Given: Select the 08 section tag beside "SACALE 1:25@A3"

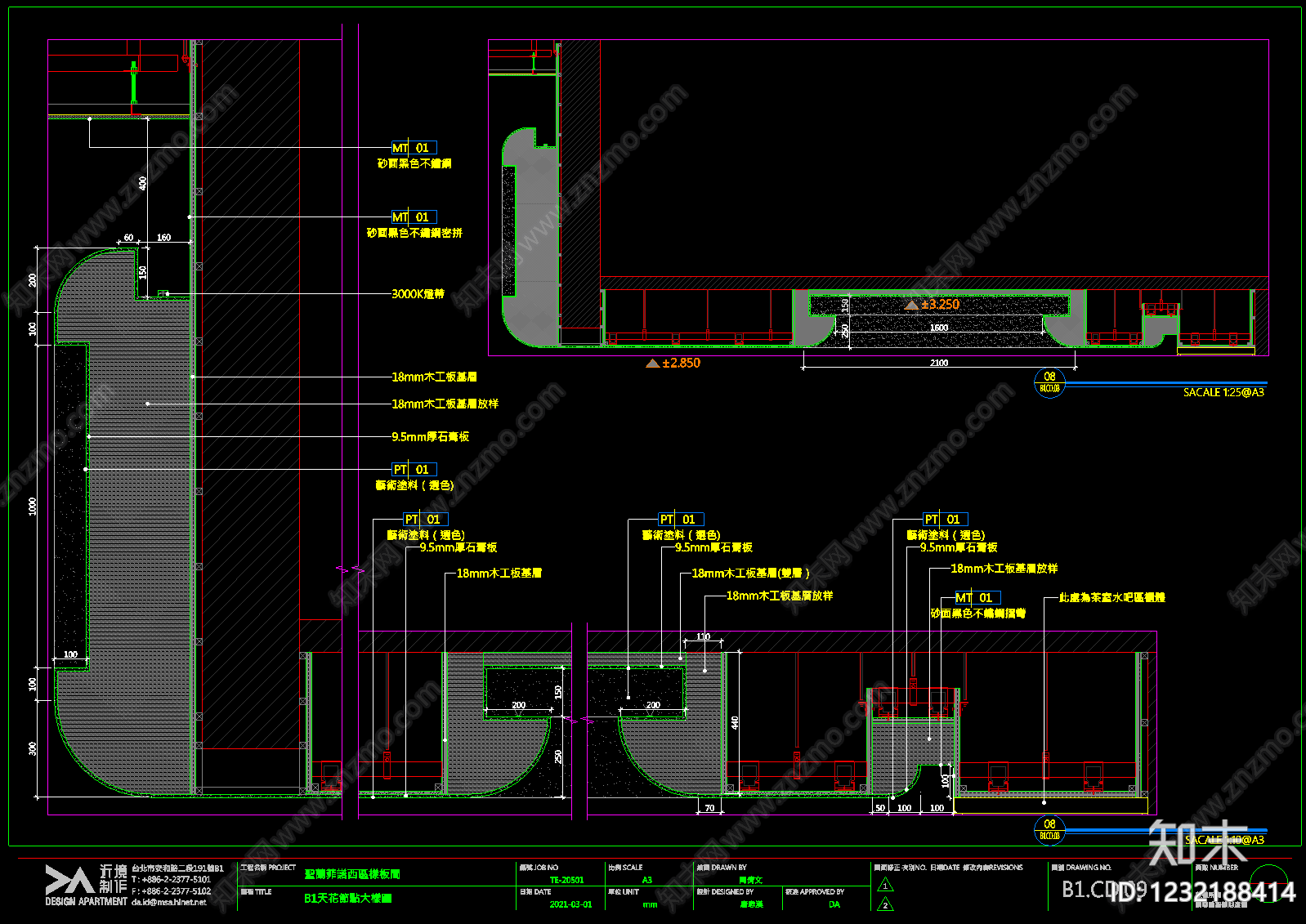Looking at the screenshot, I should pyautogui.click(x=1049, y=382).
